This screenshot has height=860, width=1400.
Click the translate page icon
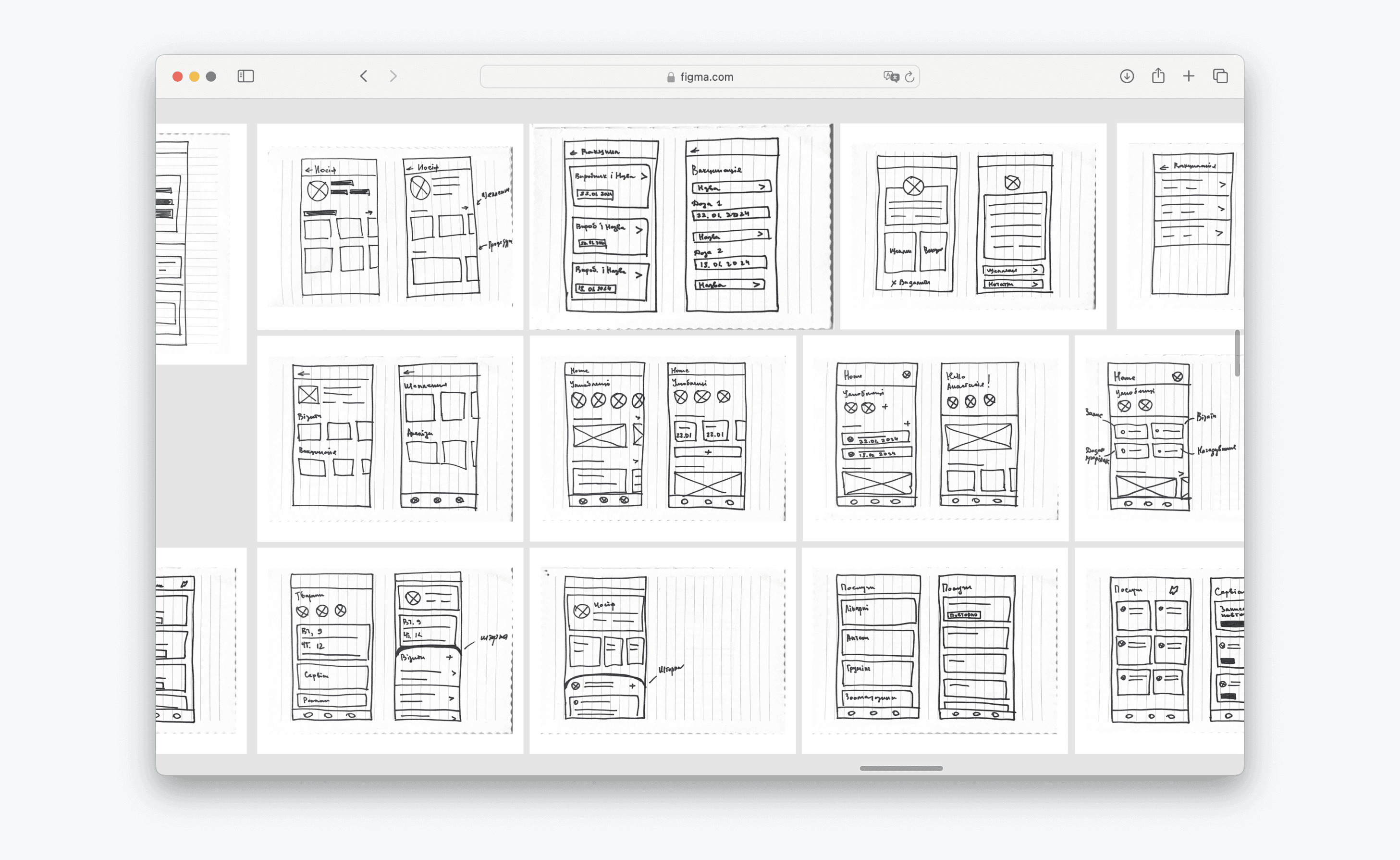click(x=890, y=77)
